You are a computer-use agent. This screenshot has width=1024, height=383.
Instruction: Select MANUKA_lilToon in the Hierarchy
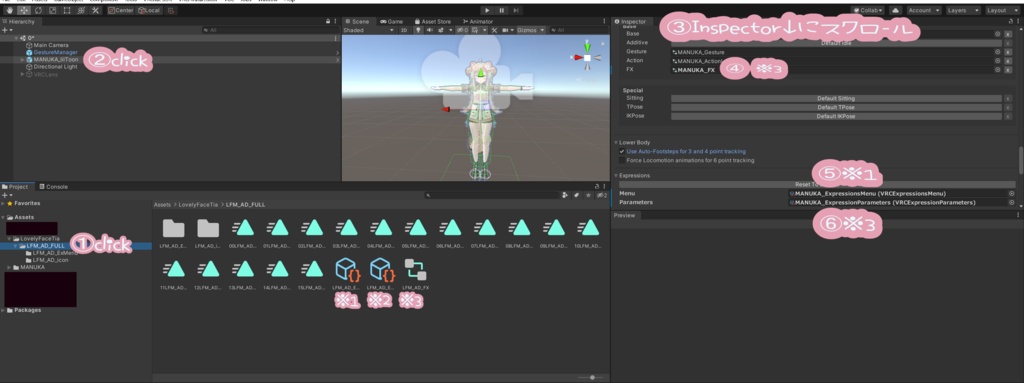point(56,59)
